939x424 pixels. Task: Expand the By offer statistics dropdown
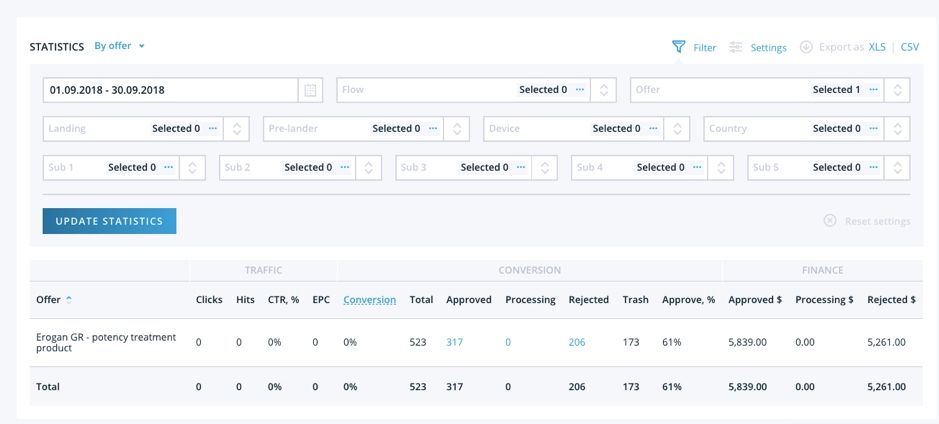tap(142, 46)
